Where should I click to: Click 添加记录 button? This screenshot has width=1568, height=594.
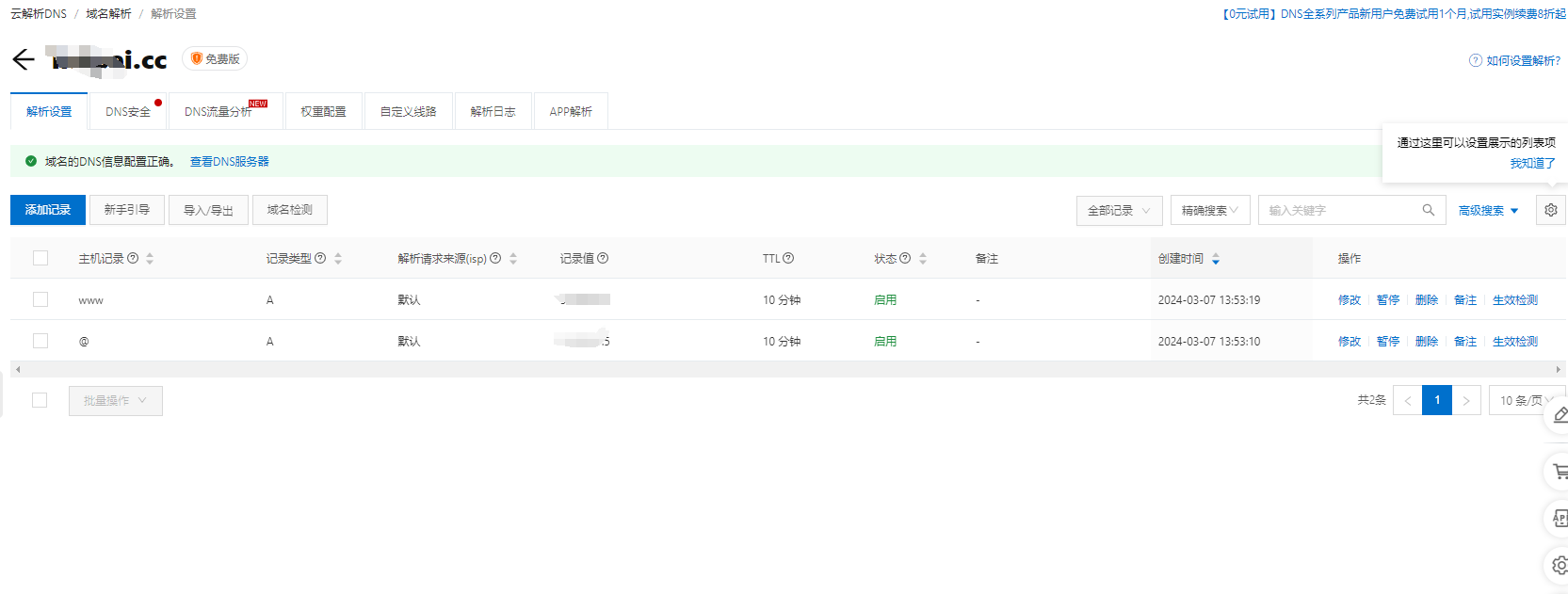(x=48, y=210)
